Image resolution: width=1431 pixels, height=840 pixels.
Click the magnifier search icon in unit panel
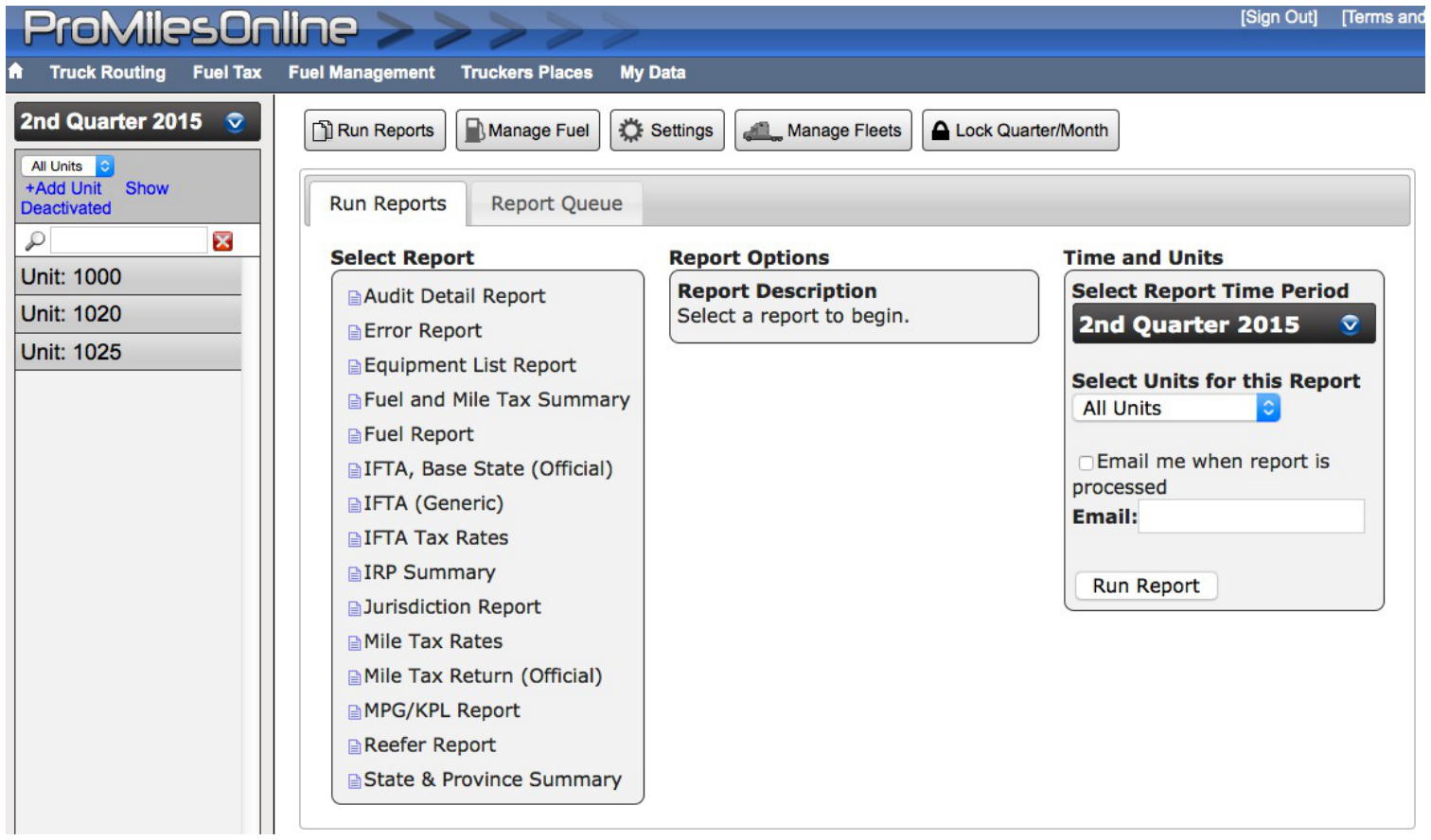pos(35,241)
